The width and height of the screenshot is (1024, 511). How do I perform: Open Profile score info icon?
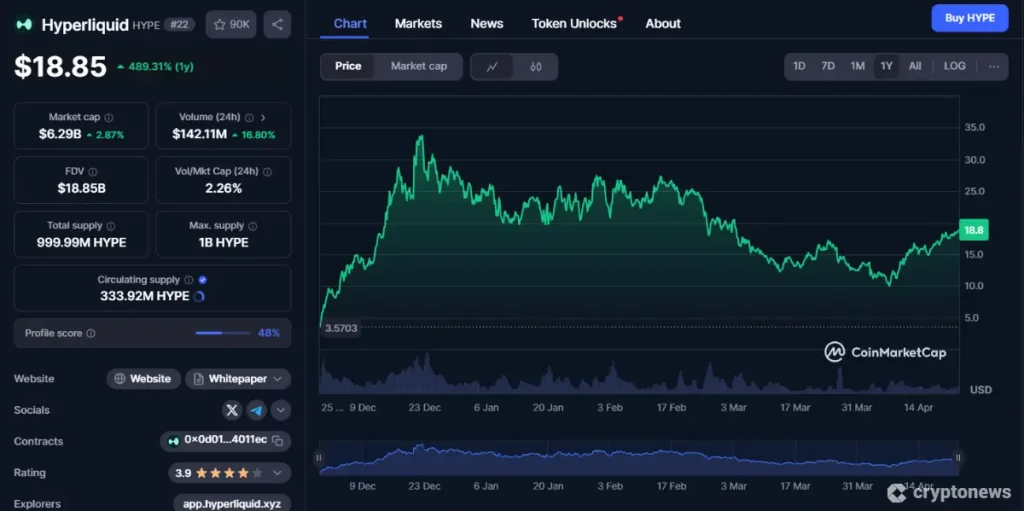pos(91,333)
